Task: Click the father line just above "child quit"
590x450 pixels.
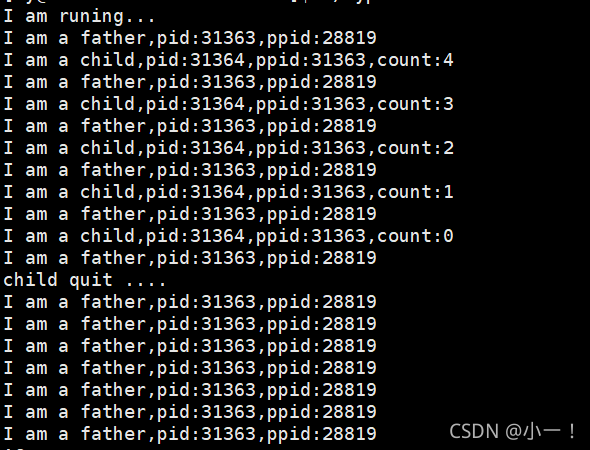Action: [x=190, y=258]
